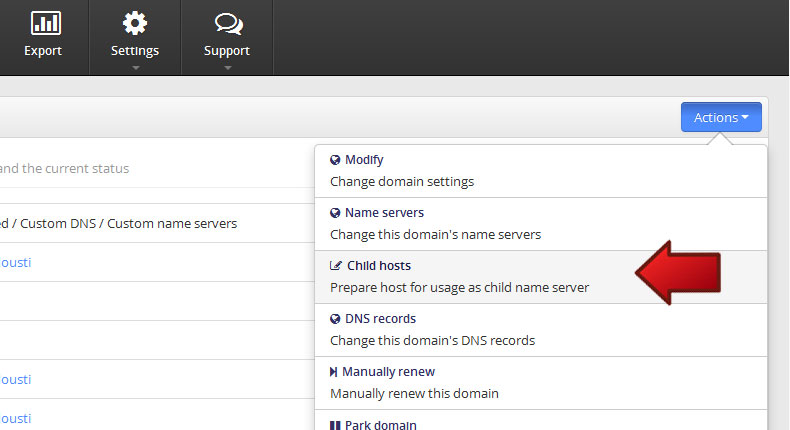Expand the caret under Settings
Viewport: 790px width, 430px height.
(x=135, y=67)
